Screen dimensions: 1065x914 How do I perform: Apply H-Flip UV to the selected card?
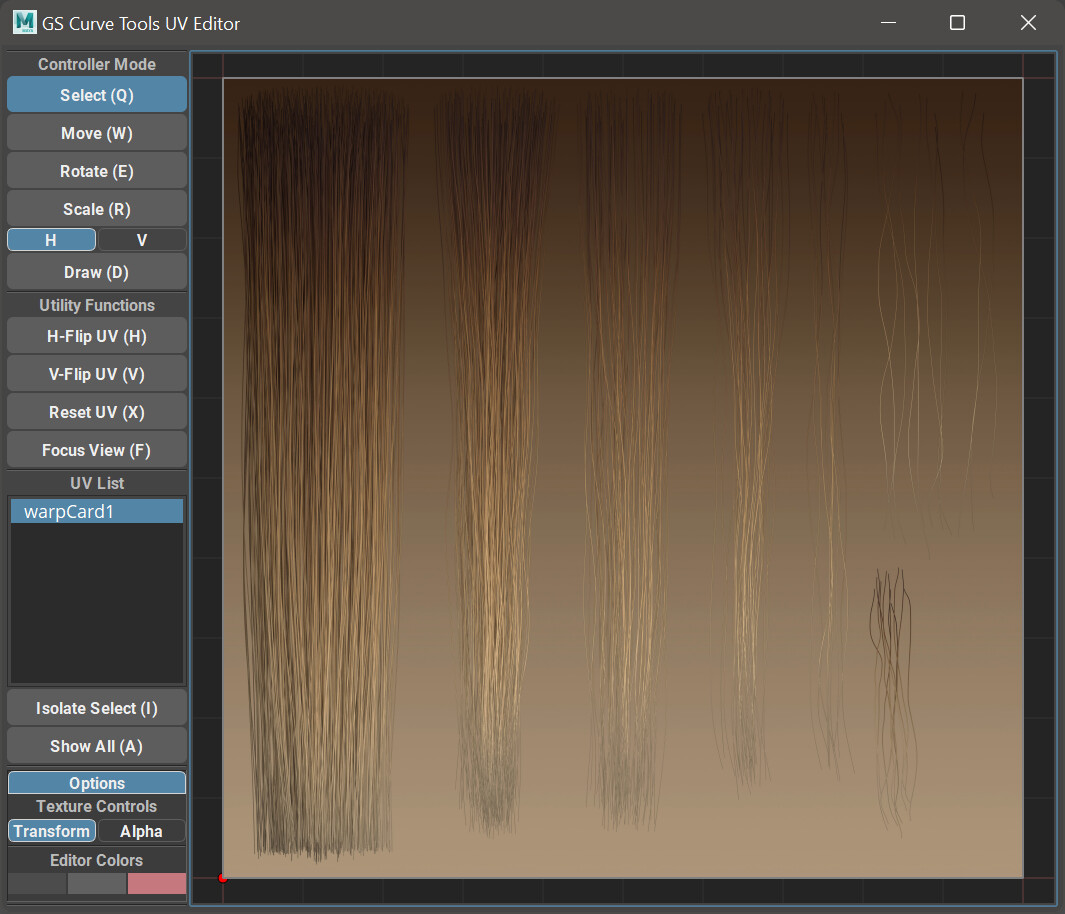96,335
